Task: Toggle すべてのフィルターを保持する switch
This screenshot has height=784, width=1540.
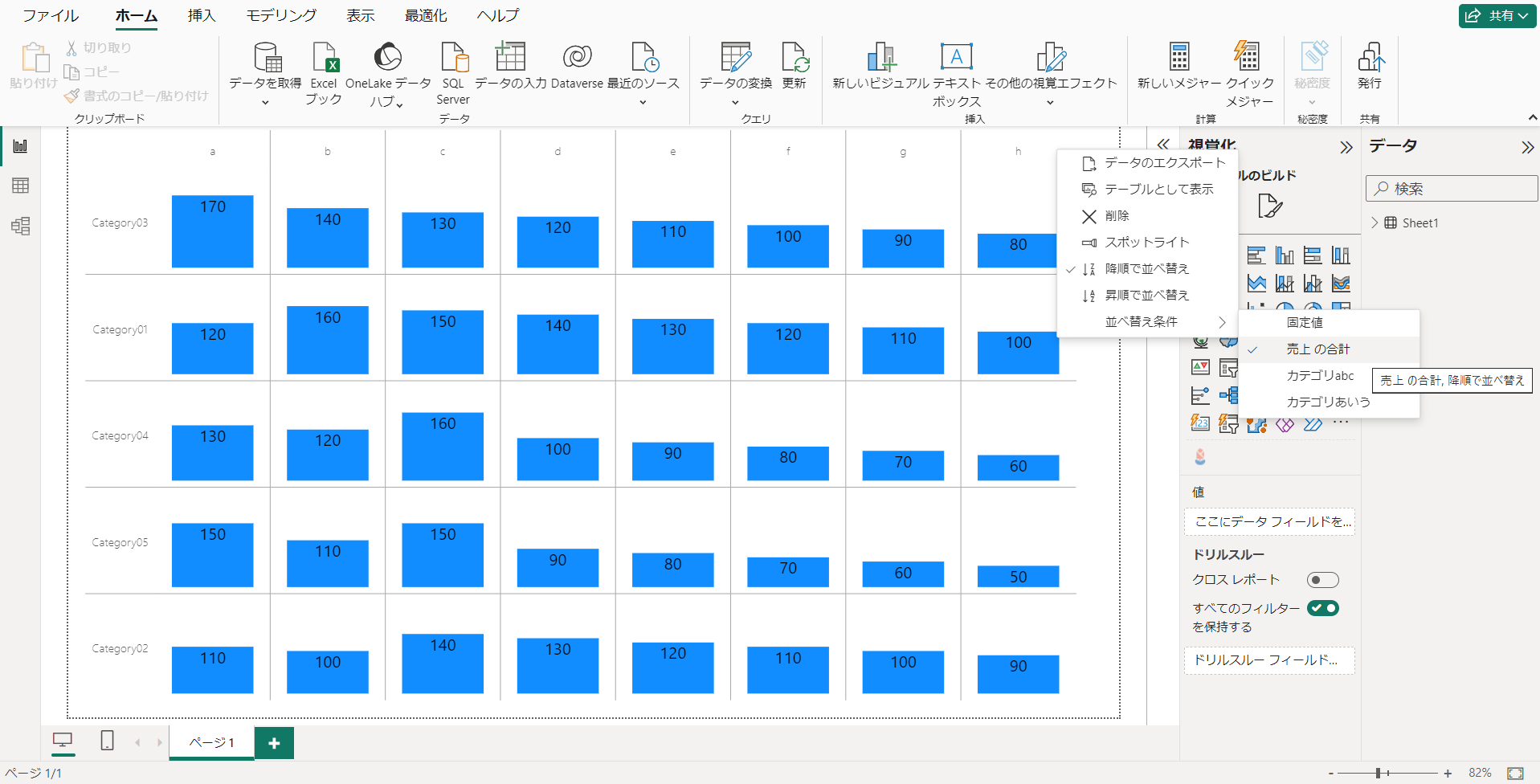Action: (x=1322, y=608)
